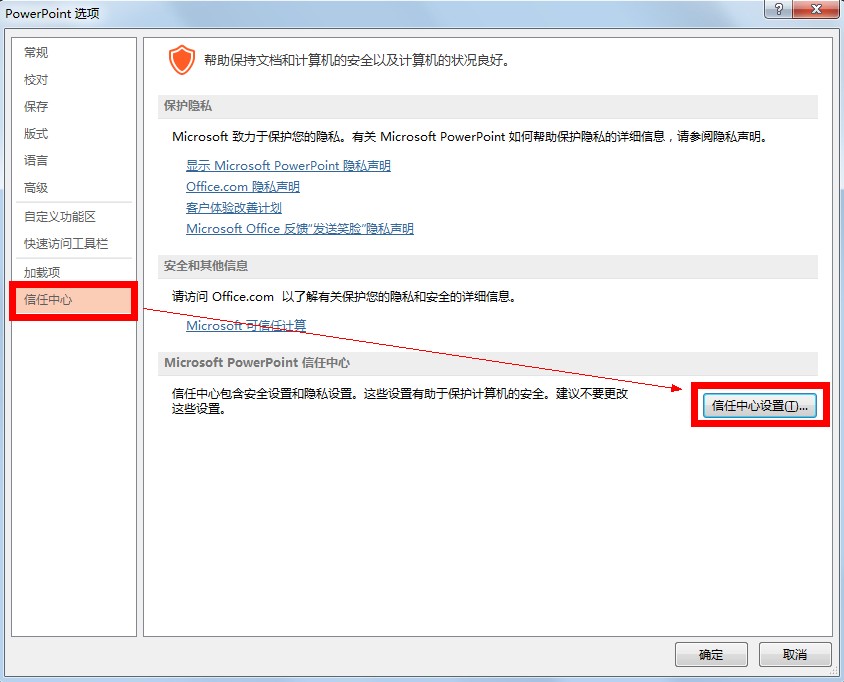Follow the 客户体验改善计划 link
This screenshot has width=844, height=682.
[x=234, y=208]
